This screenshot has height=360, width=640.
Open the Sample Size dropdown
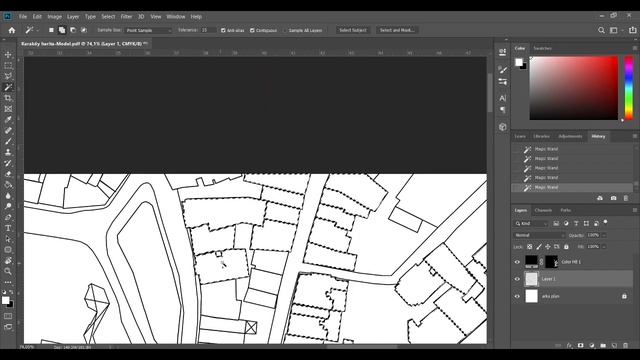tap(148, 30)
